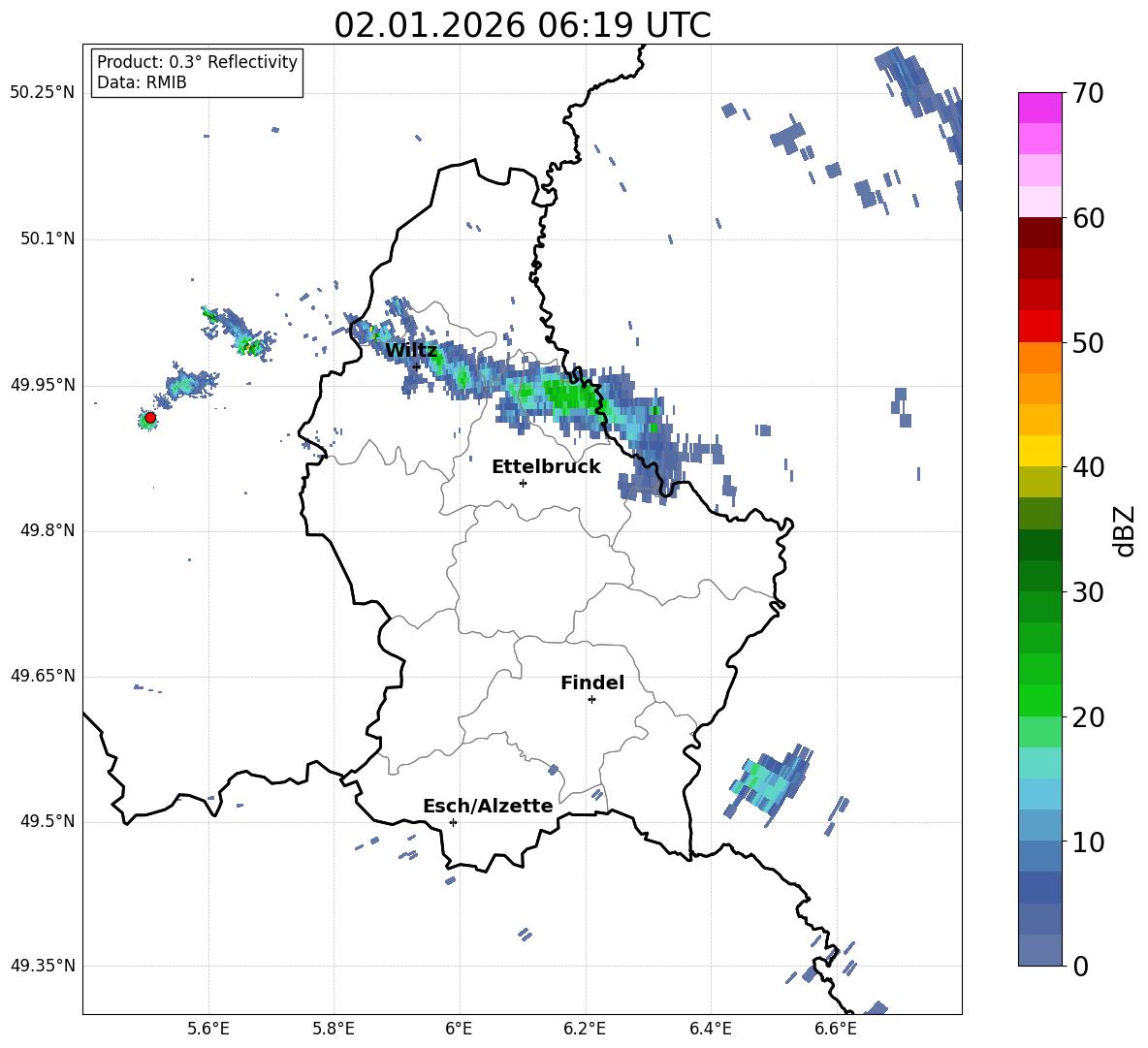Viewport: 1148px width, 1048px height.
Task: Click the dark maroon colorbar segment below 60
Action: pos(1039,233)
